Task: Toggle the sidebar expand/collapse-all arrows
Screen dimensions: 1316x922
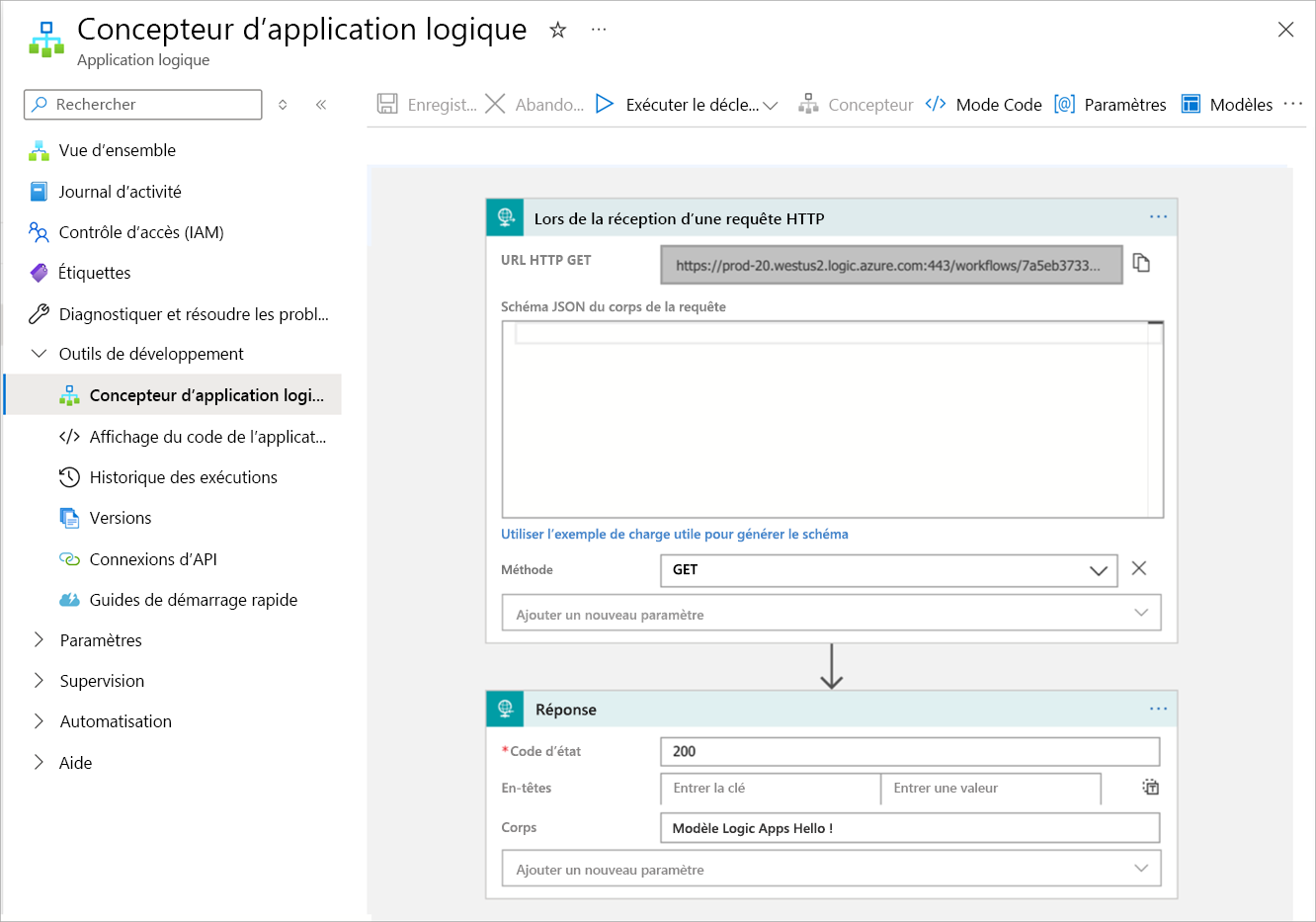Action: click(283, 104)
